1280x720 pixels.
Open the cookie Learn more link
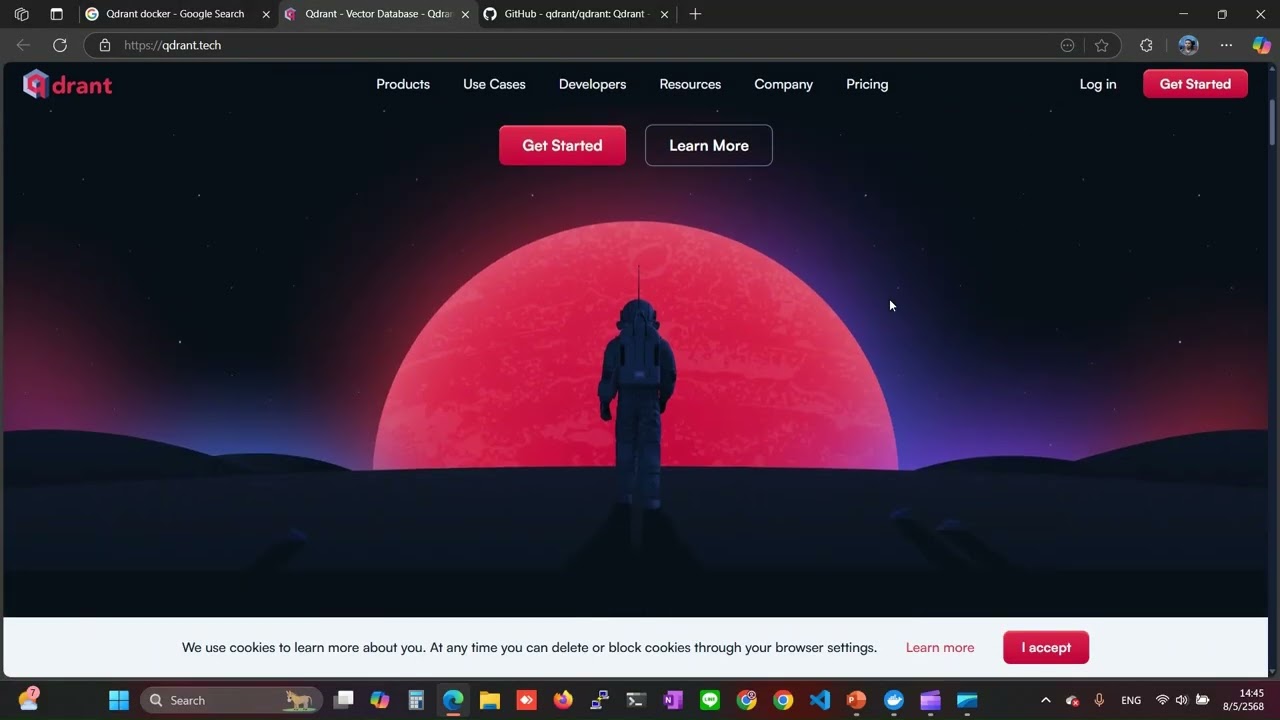[x=940, y=647]
